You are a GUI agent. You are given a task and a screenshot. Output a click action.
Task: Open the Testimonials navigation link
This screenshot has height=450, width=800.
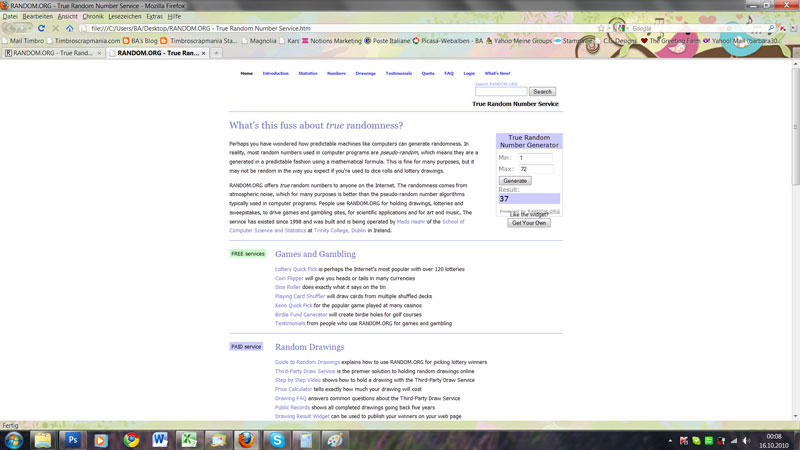[398, 73]
